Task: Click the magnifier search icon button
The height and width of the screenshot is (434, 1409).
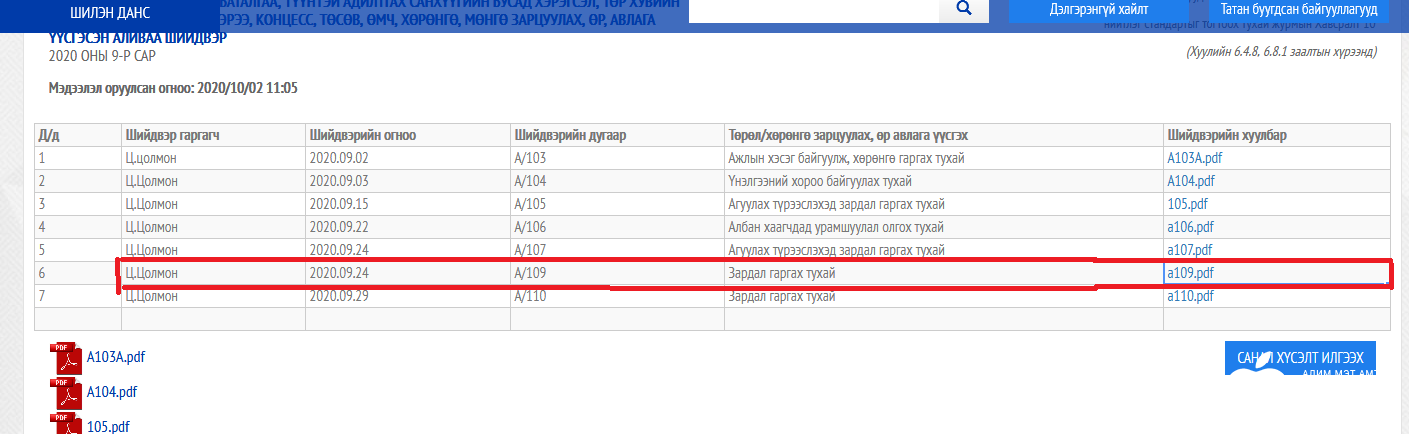Action: [x=964, y=9]
